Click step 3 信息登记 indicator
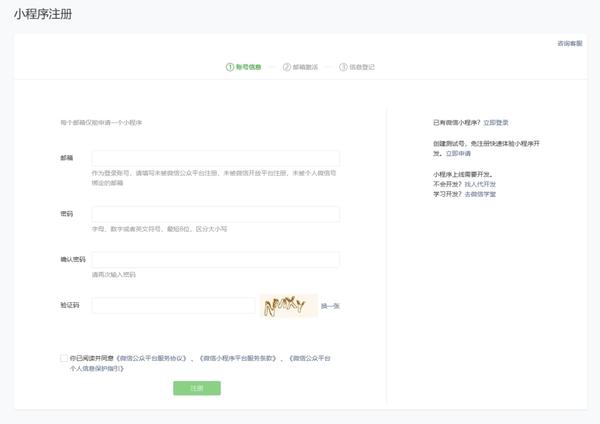Image resolution: width=600 pixels, height=424 pixels. (x=357, y=67)
